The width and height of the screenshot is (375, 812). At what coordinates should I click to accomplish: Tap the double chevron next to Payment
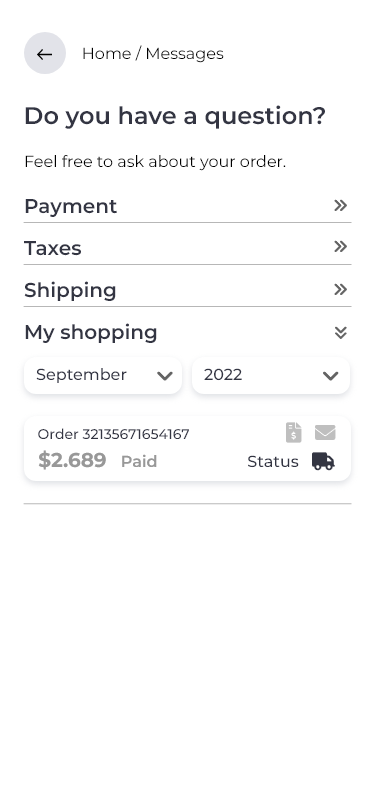[340, 206]
